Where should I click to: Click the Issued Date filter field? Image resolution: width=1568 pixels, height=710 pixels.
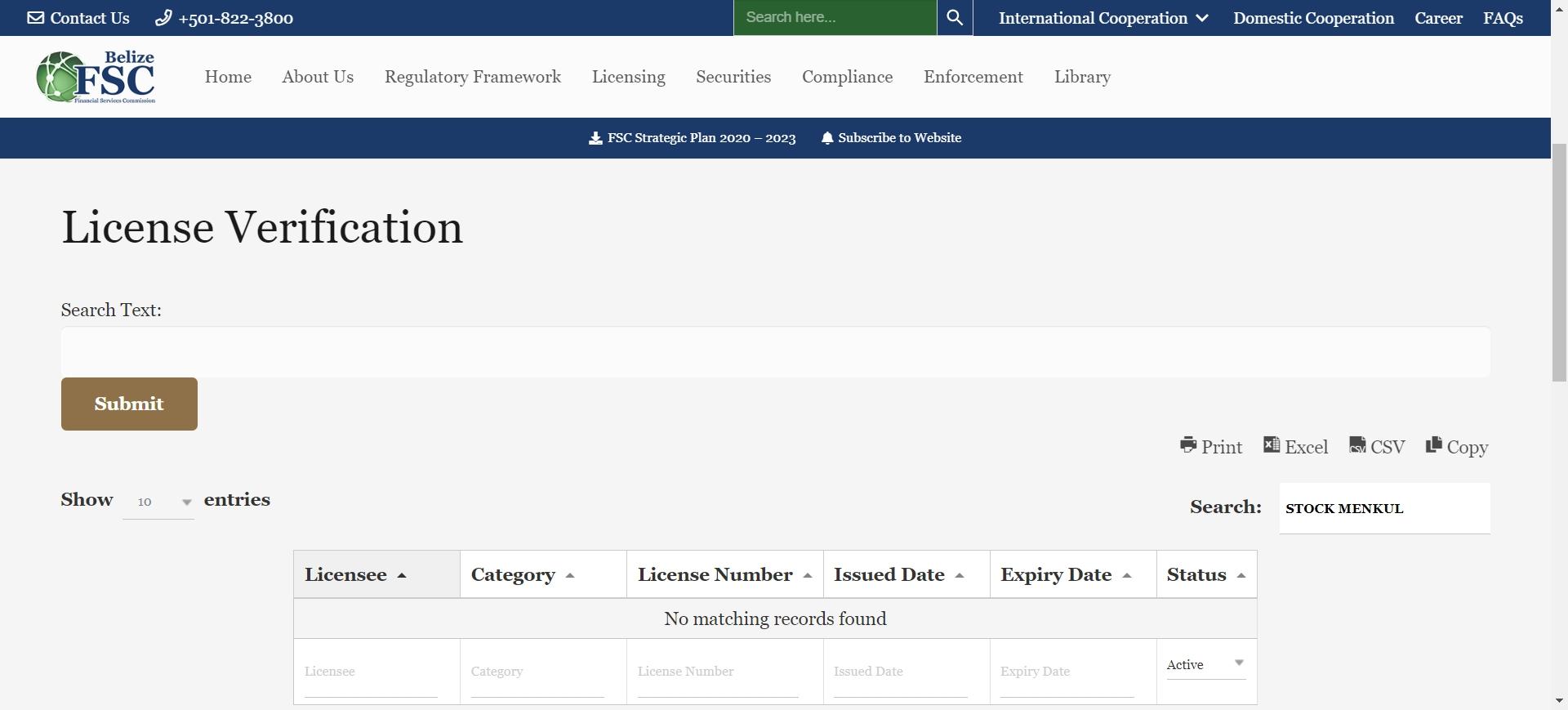(901, 672)
